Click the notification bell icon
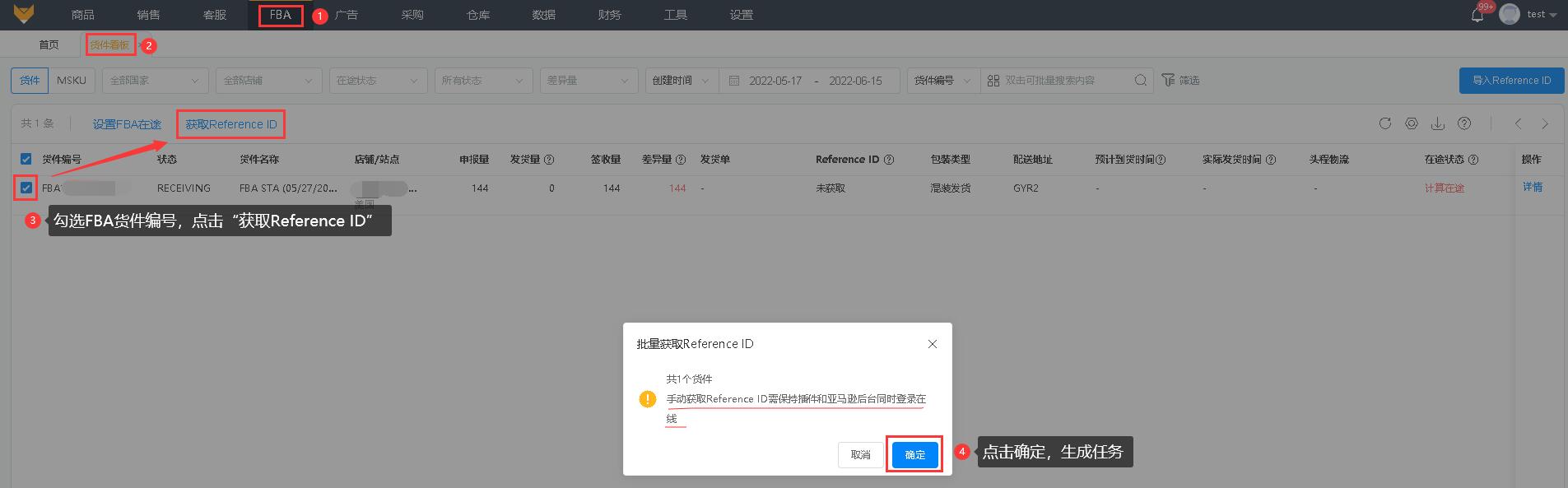This screenshot has width=1568, height=488. [1477, 15]
